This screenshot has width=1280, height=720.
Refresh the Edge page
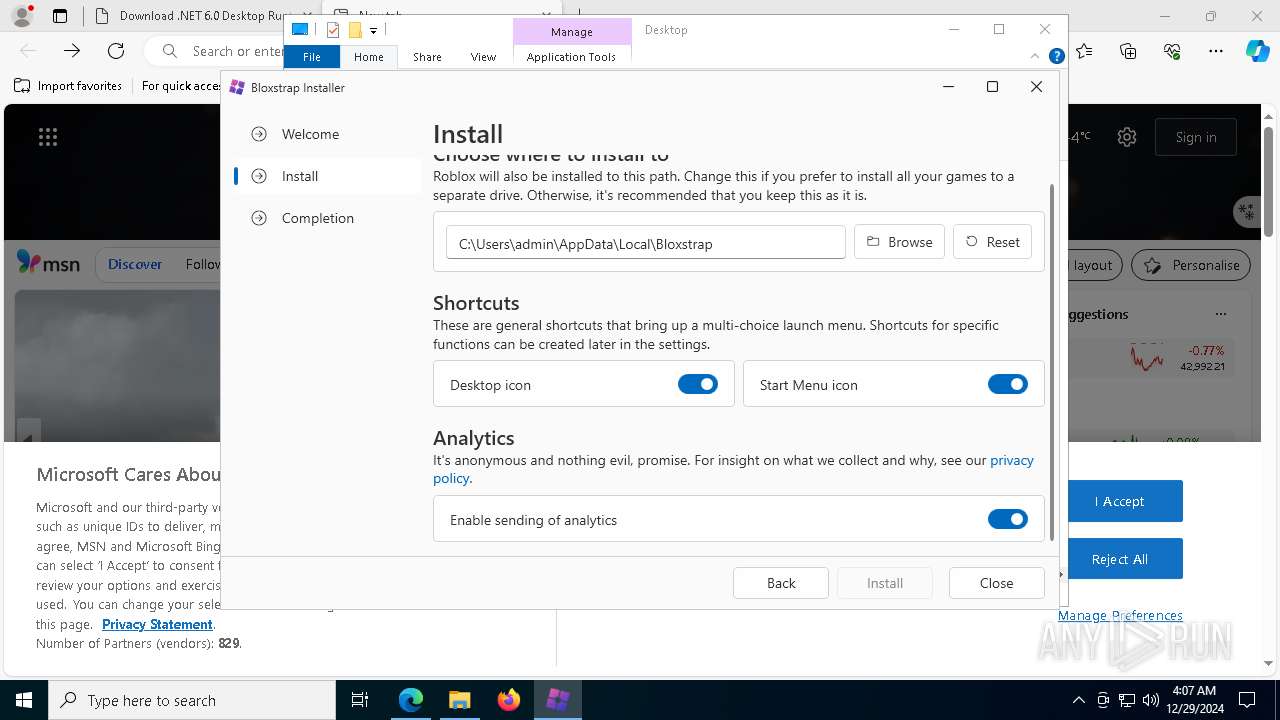(116, 50)
